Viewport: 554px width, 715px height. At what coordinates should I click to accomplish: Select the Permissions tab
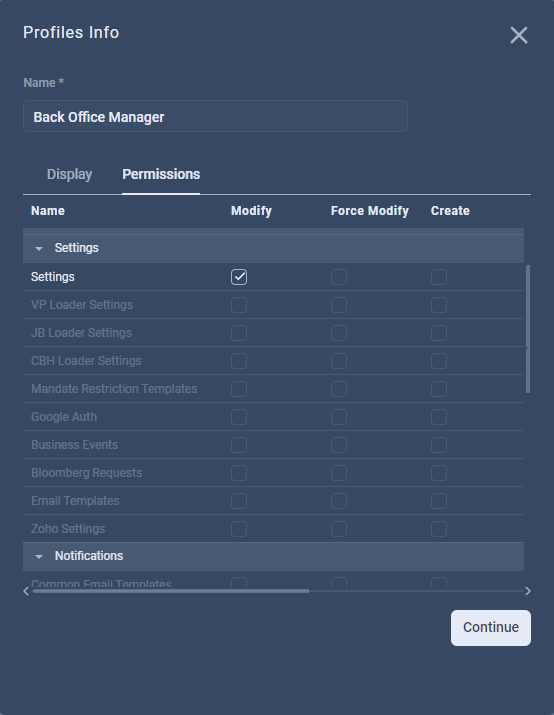[161, 174]
